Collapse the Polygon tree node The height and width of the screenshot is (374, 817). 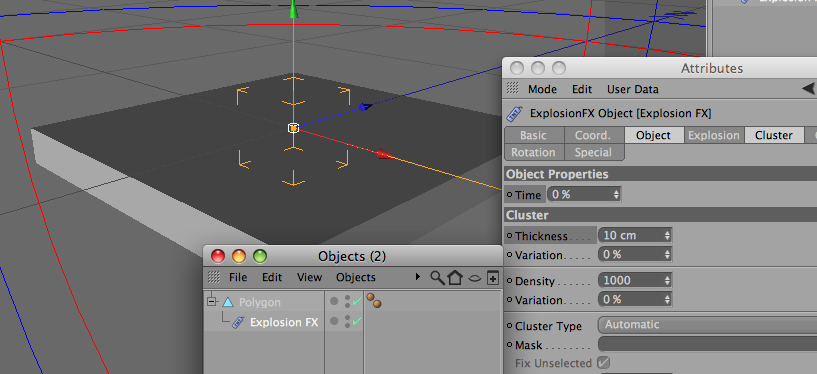coord(211,302)
